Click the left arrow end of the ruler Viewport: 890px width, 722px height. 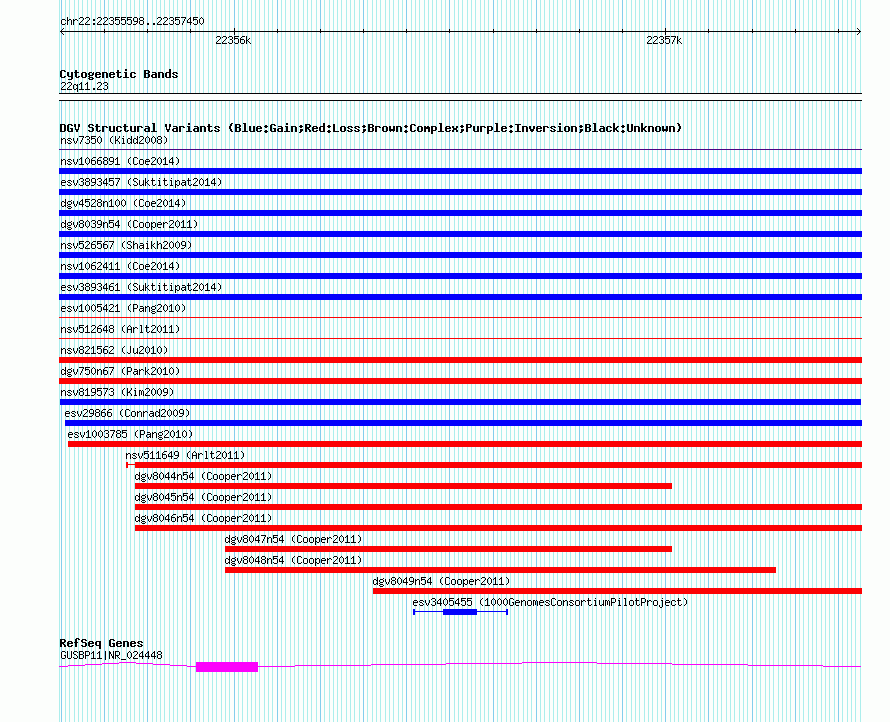click(62, 32)
